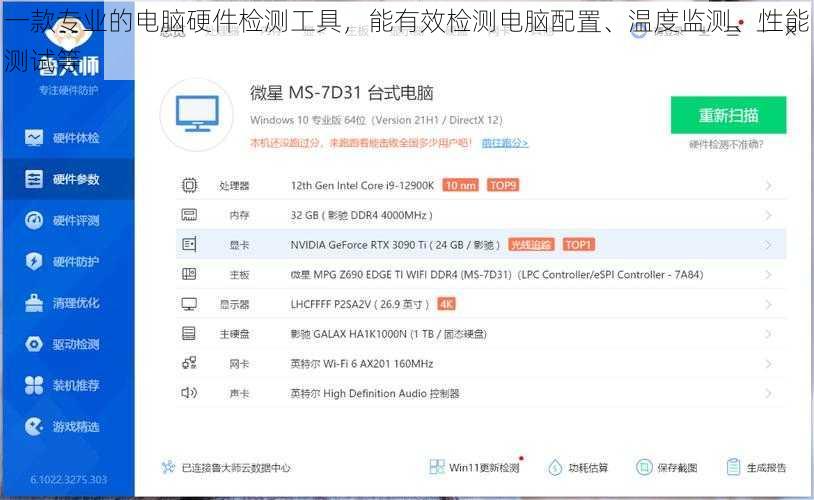Screen dimensions: 814x500
Task: Click the 装机推荐 four-squares icon
Action: pyautogui.click(x=34, y=385)
